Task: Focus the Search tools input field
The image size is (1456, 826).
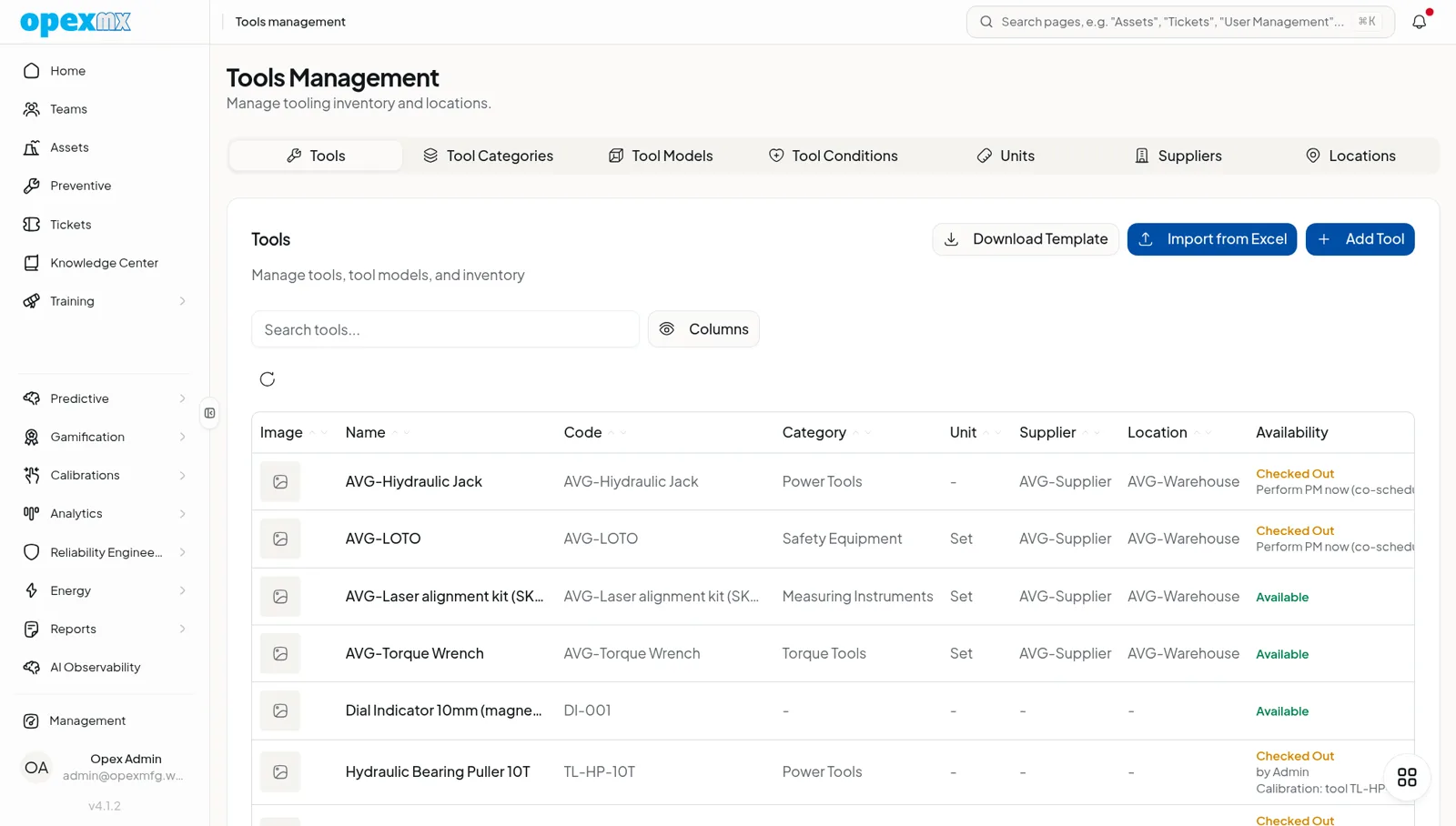Action: 446,329
